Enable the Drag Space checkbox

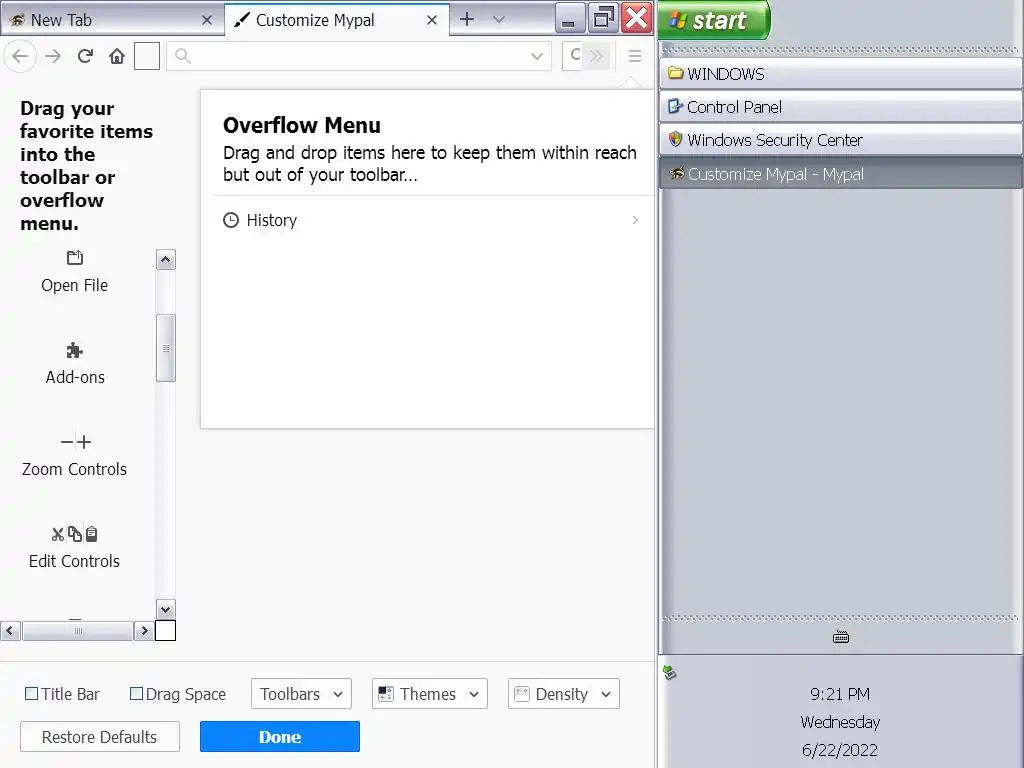tap(136, 694)
